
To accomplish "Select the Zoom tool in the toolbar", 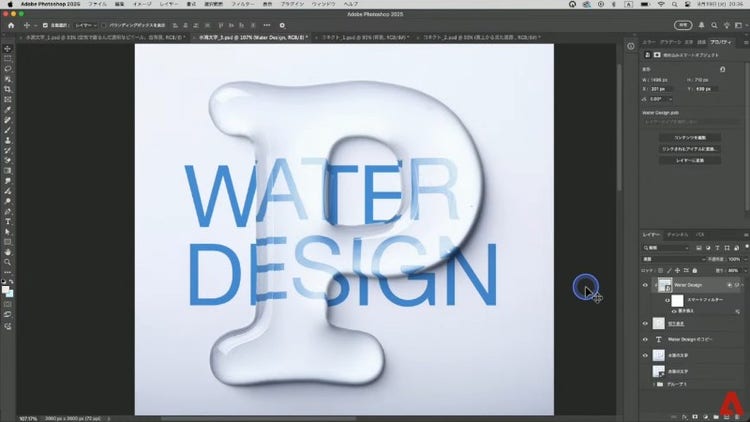I will point(8,262).
